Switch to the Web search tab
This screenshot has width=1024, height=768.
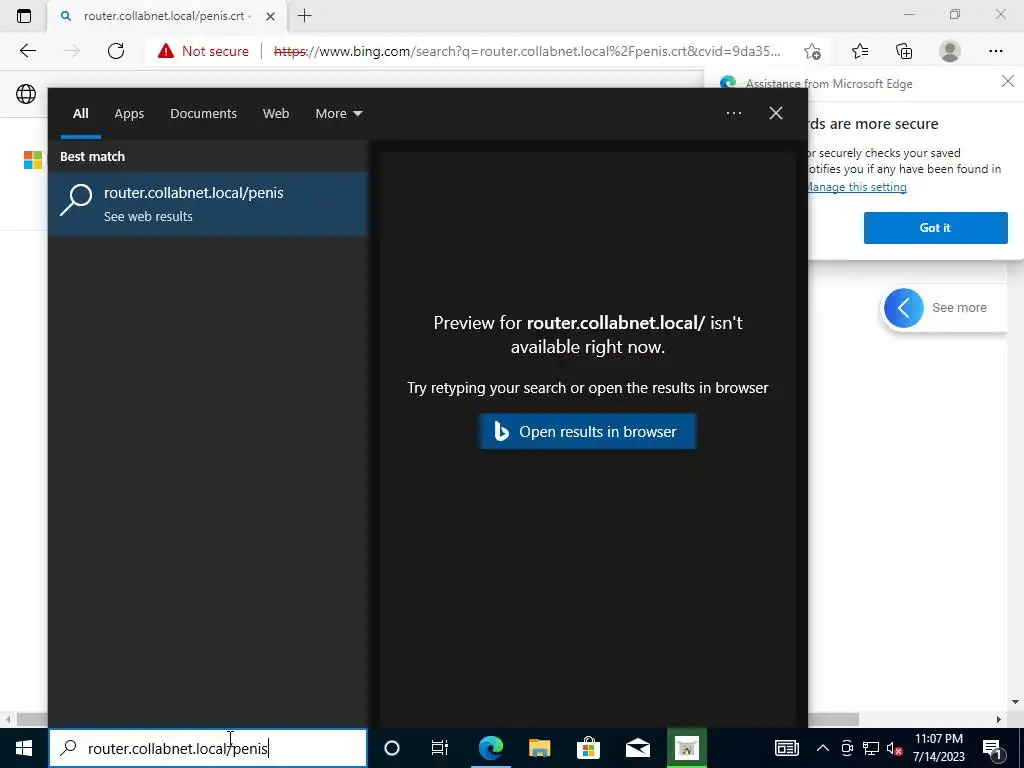coord(276,114)
